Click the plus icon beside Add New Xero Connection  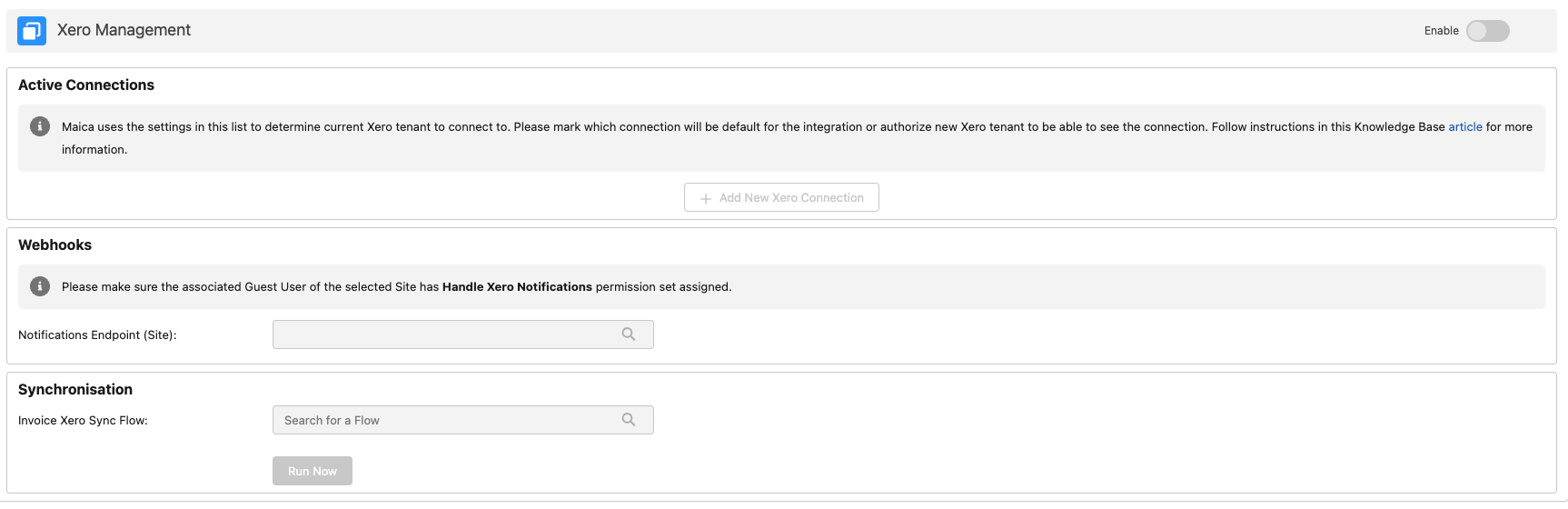[x=706, y=198]
